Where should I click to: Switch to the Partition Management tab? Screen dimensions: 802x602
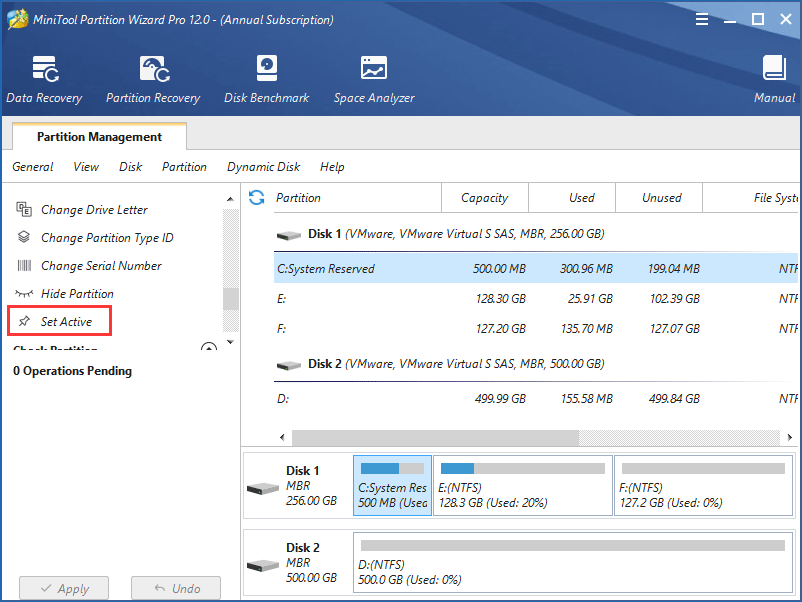coord(98,136)
